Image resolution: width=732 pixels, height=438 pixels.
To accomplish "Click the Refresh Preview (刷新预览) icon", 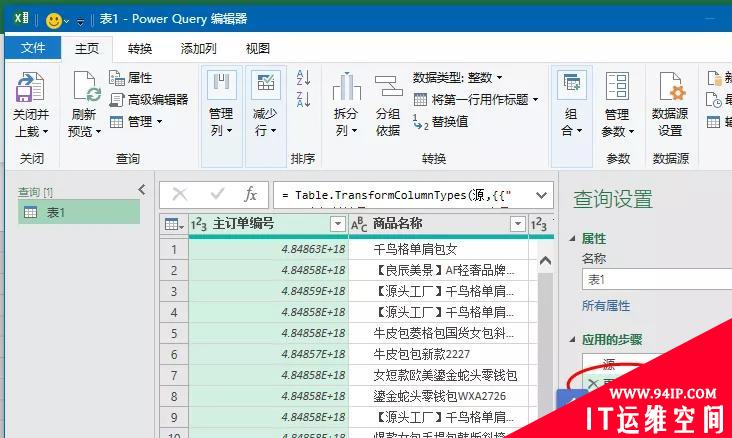I will click(x=85, y=86).
